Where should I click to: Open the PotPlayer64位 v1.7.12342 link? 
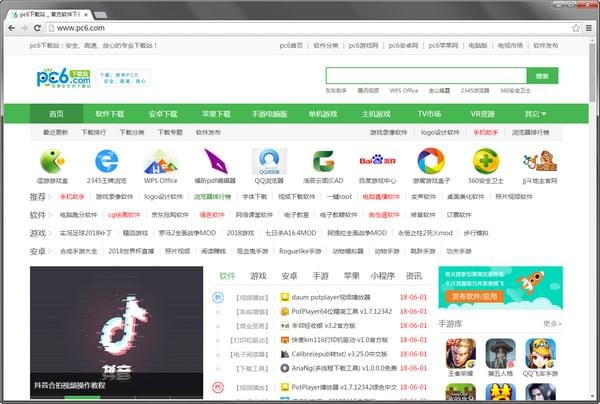tap(342, 311)
